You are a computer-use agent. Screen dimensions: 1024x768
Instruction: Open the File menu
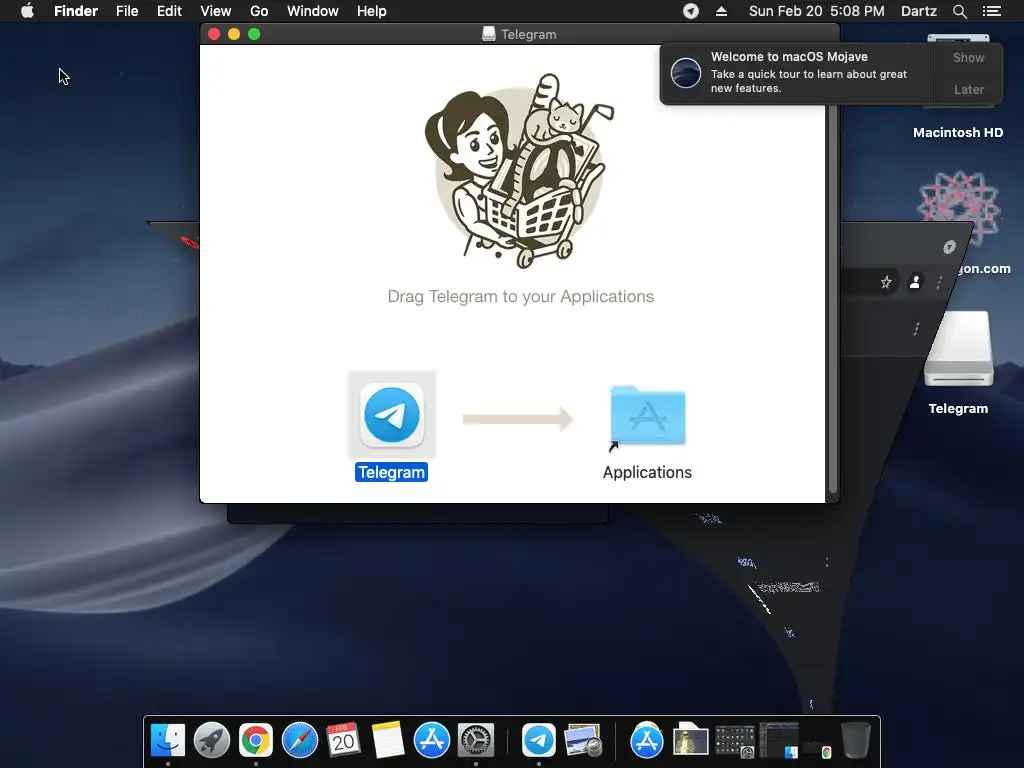[x=127, y=11]
